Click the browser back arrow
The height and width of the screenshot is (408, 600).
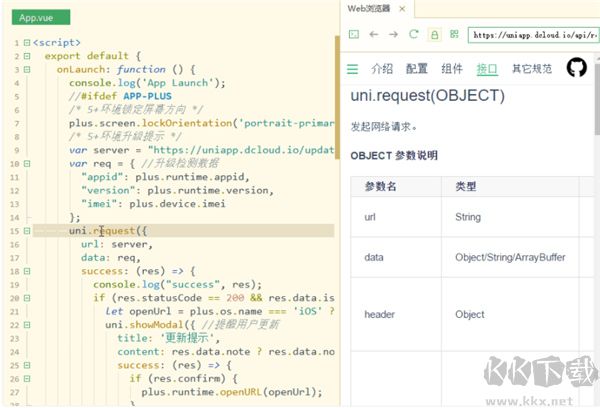point(374,34)
